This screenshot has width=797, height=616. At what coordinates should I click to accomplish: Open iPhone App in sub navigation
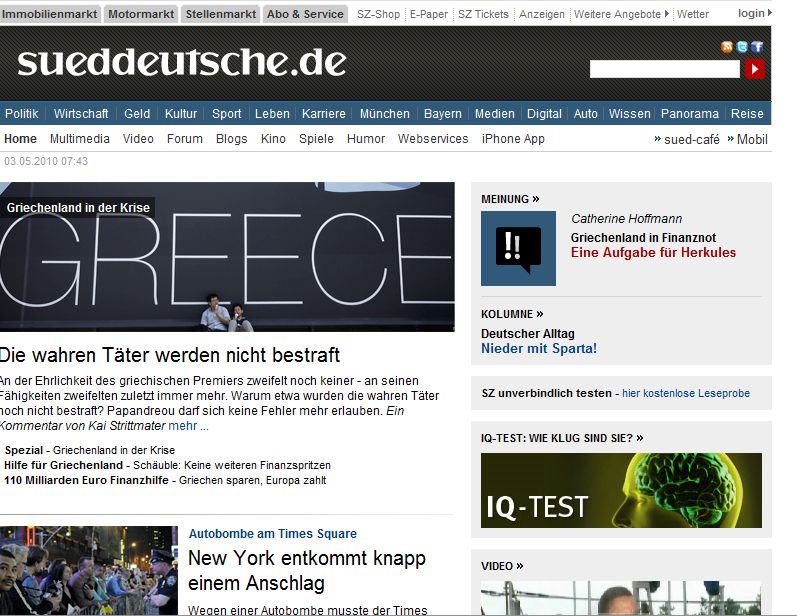pyautogui.click(x=513, y=139)
